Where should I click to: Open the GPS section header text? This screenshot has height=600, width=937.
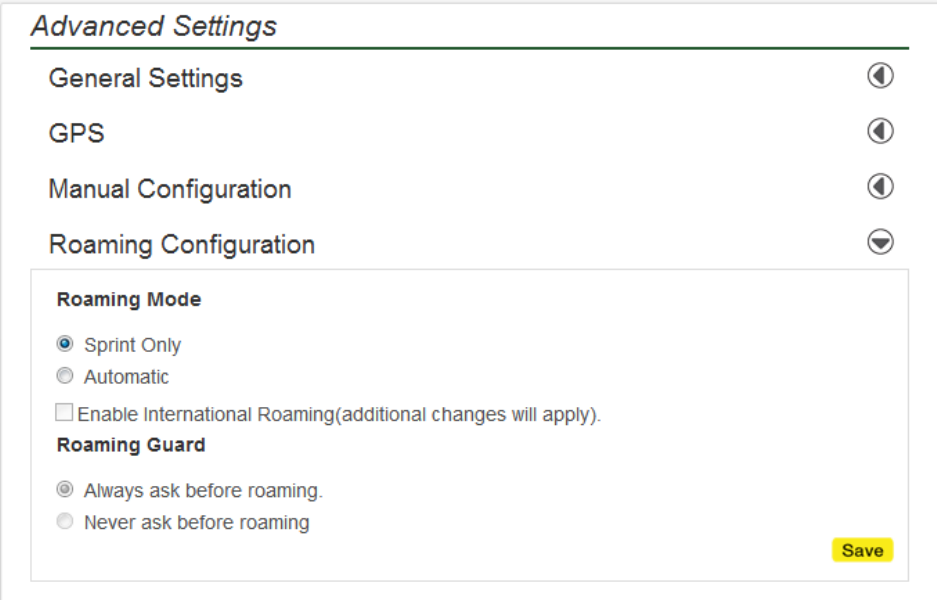[76, 133]
